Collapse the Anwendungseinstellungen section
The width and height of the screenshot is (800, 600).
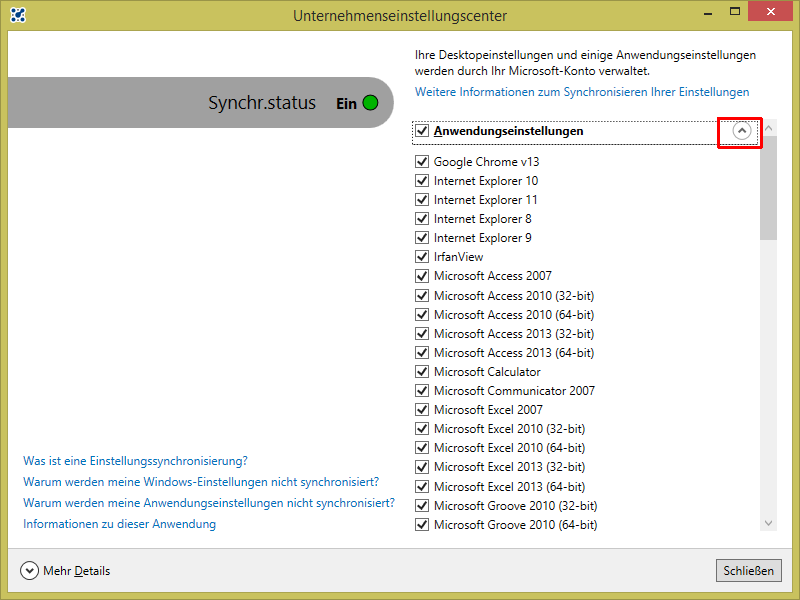741,131
